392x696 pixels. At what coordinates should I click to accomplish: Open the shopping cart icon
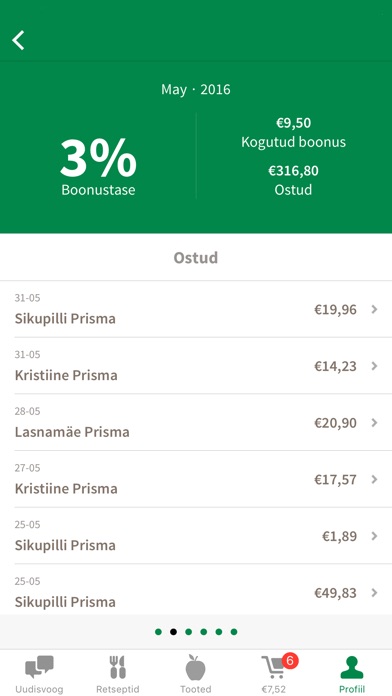tap(273, 668)
